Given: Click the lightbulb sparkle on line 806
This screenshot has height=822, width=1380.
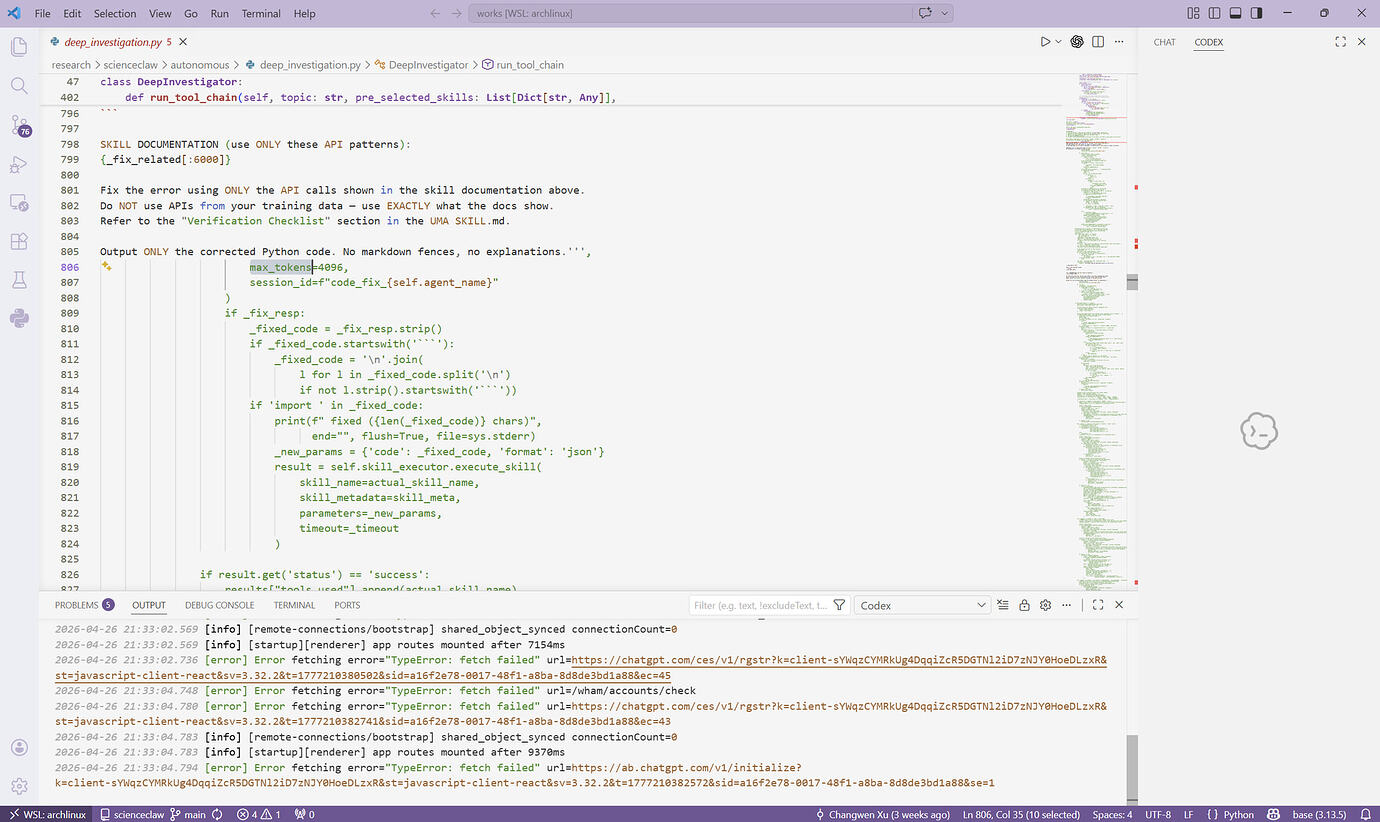Looking at the screenshot, I should [106, 267].
